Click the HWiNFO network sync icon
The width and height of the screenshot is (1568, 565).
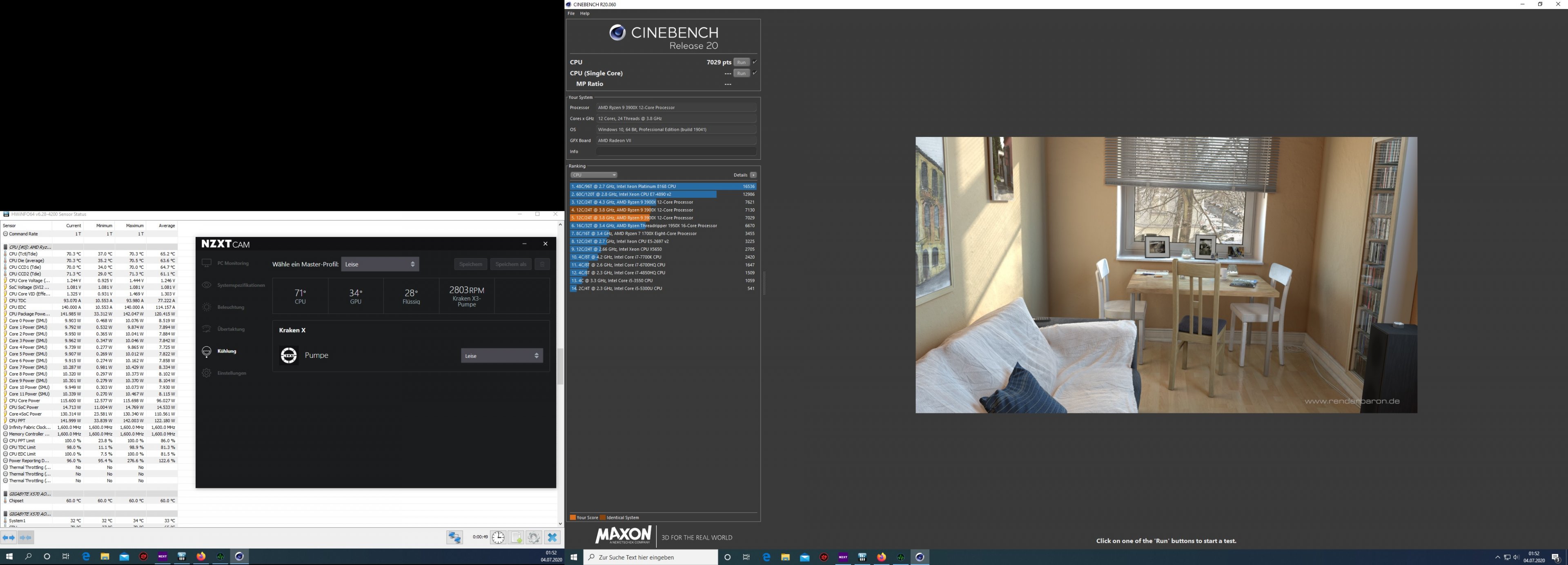click(455, 538)
